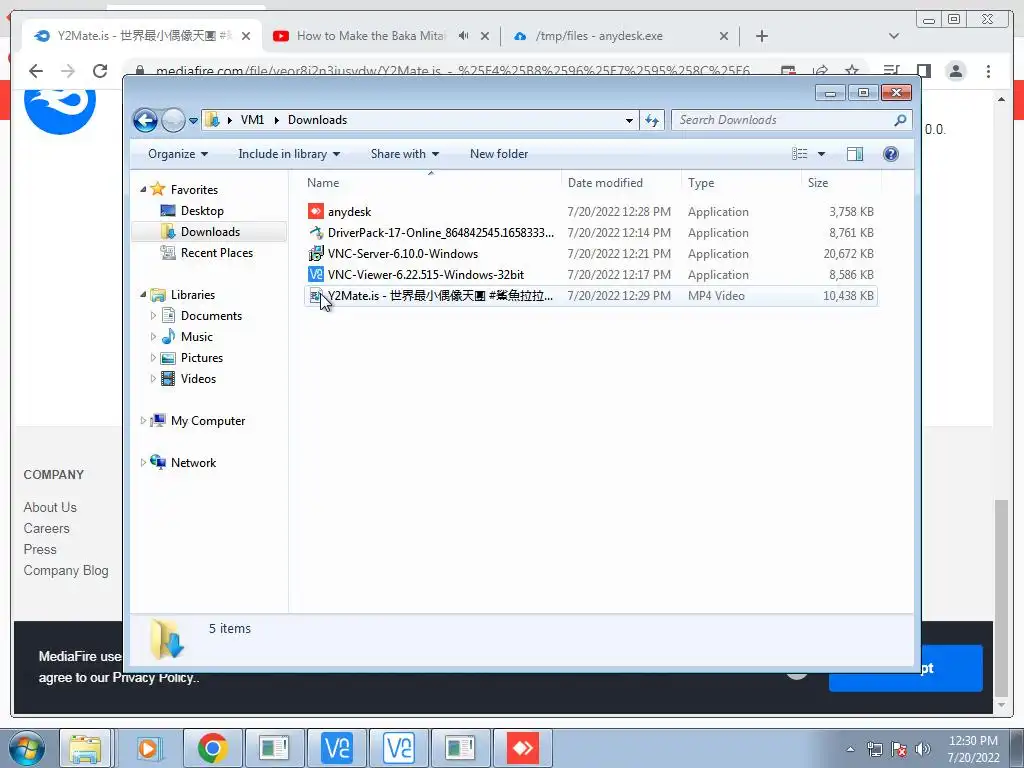Screen dimensions: 1024x768
Task: Click the Explorer back arrow button
Action: click(x=145, y=120)
